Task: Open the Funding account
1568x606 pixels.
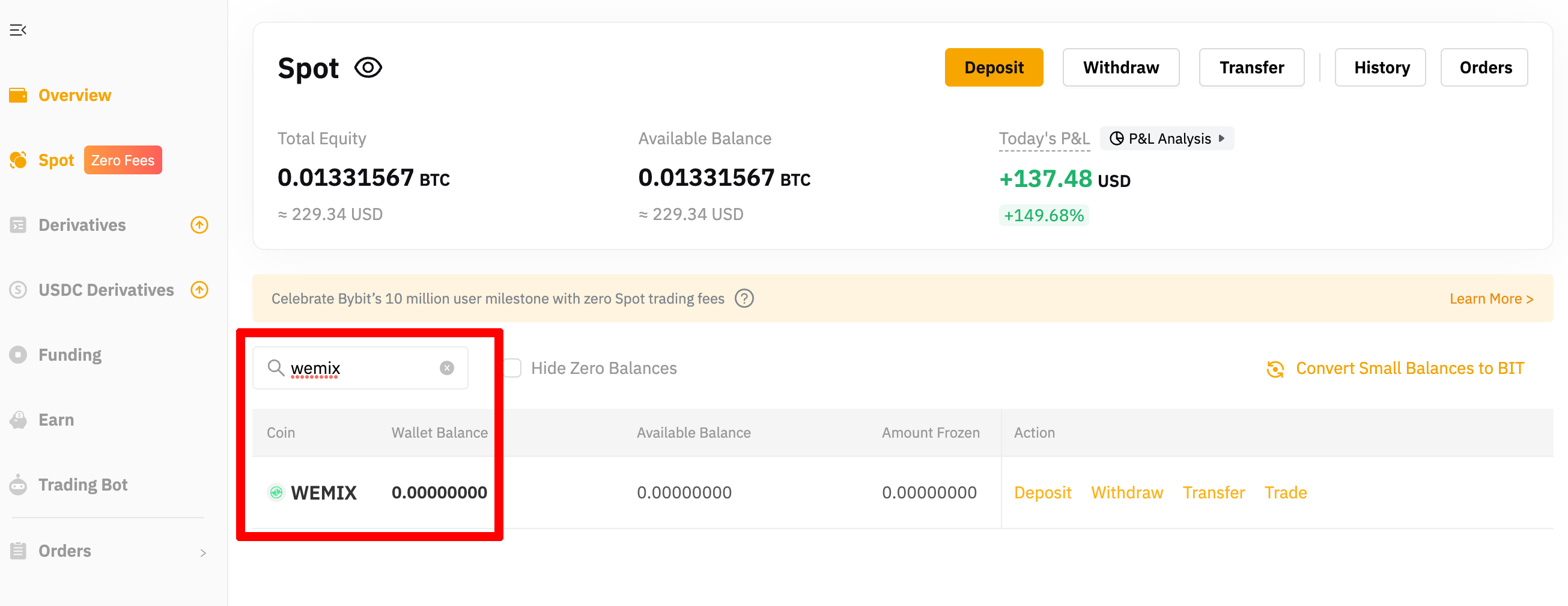Action: pos(70,355)
